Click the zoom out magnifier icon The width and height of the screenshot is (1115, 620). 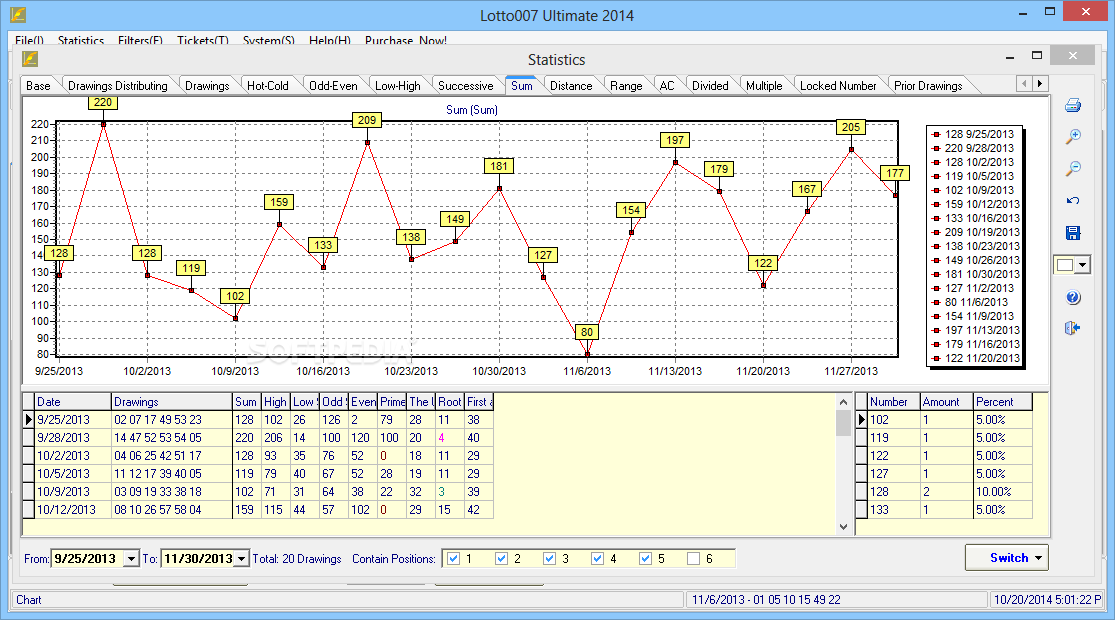(1073, 169)
